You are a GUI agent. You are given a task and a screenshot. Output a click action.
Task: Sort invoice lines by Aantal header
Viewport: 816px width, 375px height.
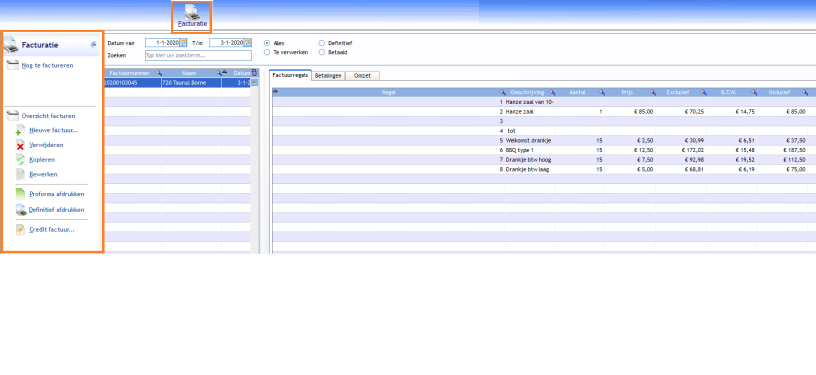tap(577, 92)
